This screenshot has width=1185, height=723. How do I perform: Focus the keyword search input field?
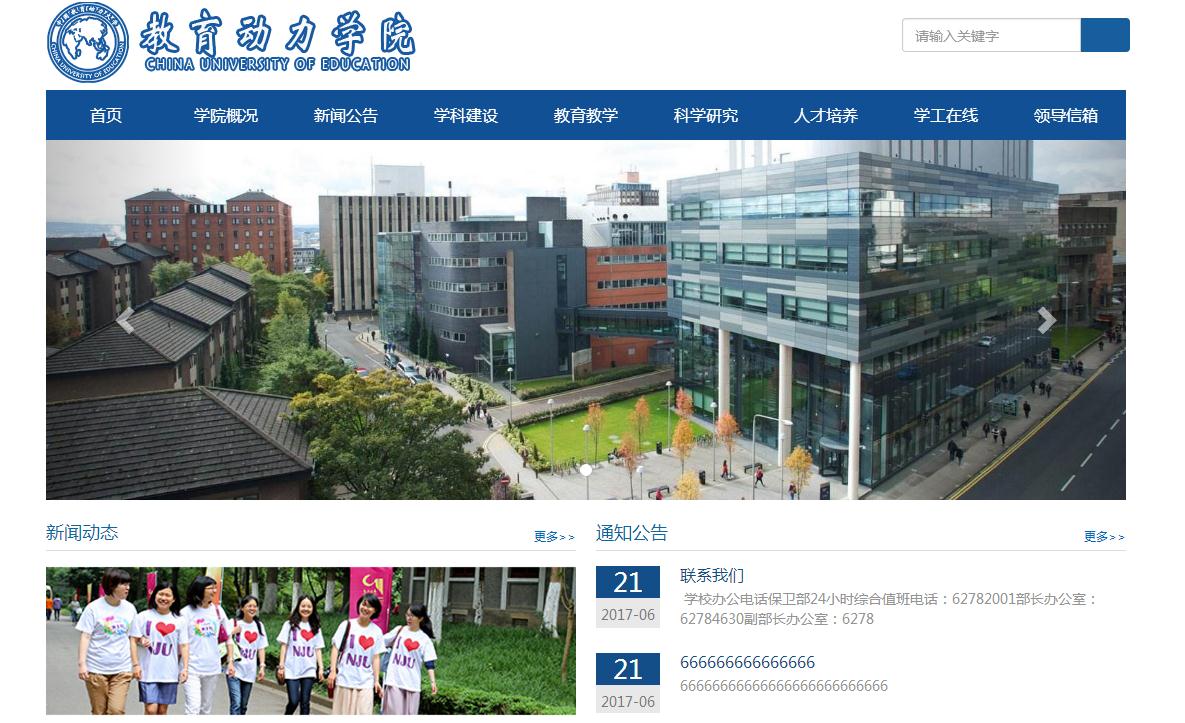[x=990, y=35]
